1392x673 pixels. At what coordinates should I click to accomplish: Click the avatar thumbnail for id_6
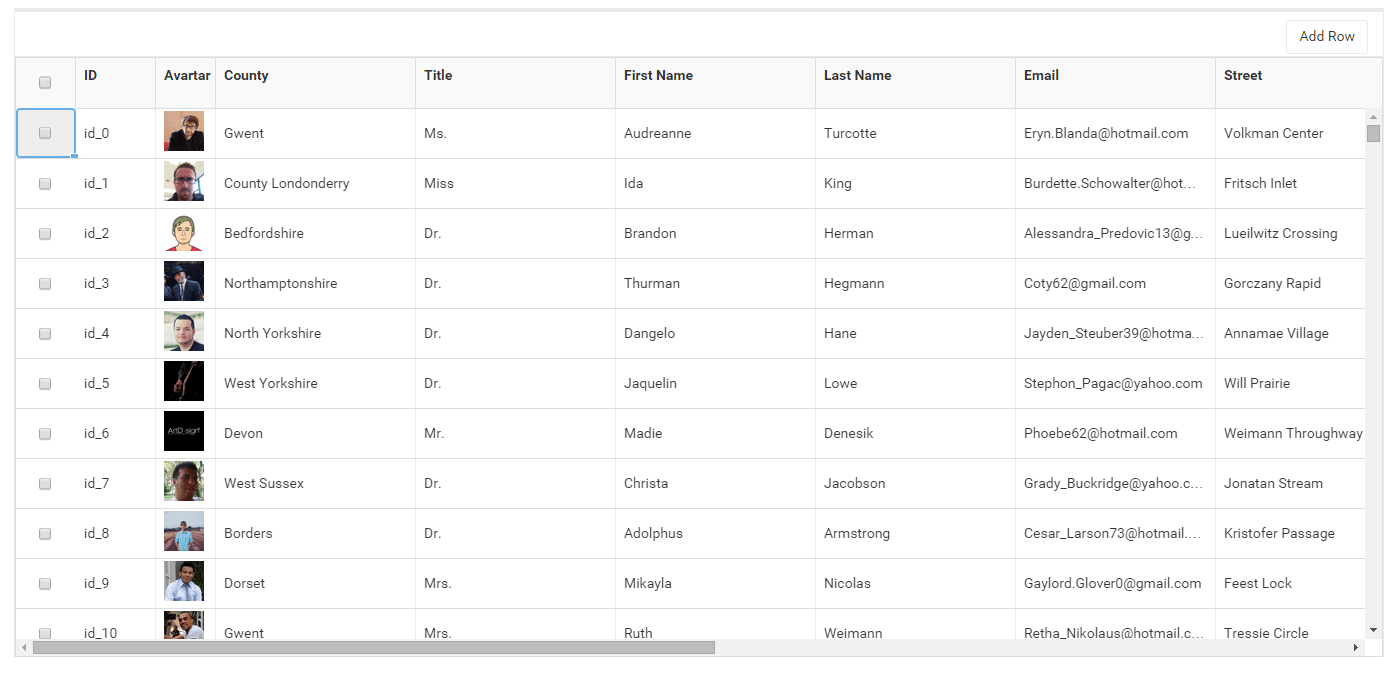point(184,432)
